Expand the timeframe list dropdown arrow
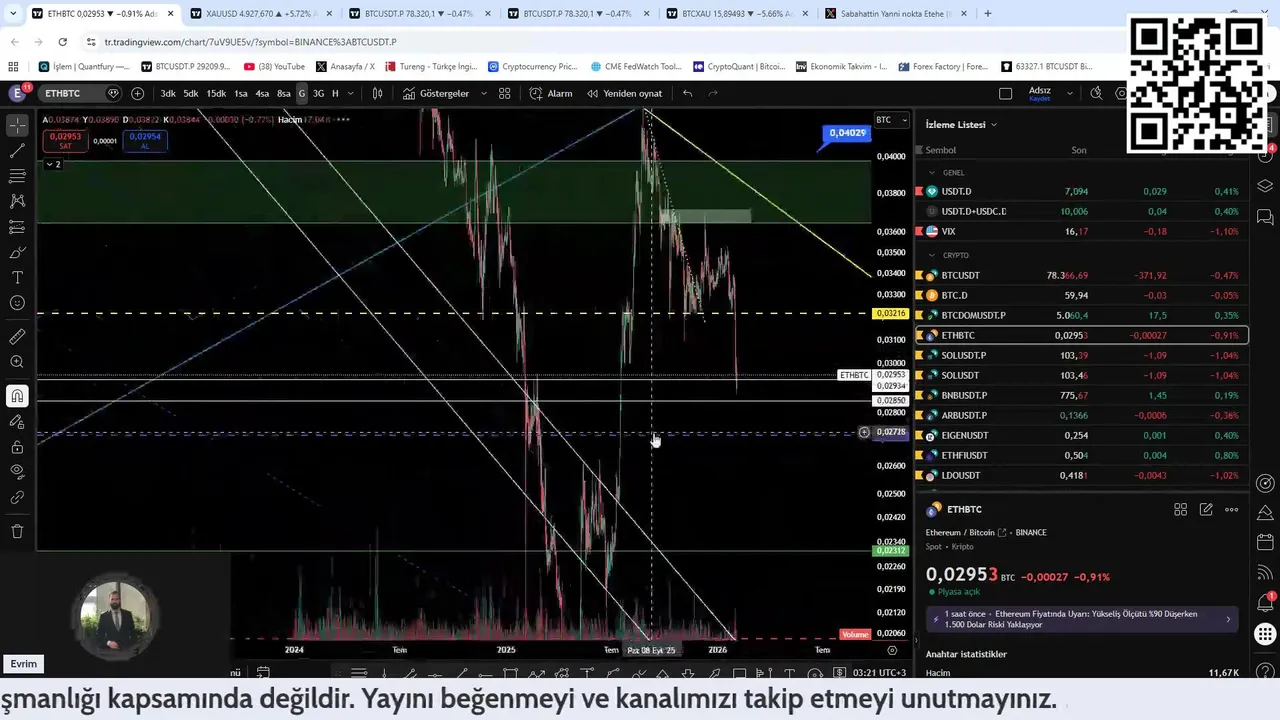 coord(350,93)
